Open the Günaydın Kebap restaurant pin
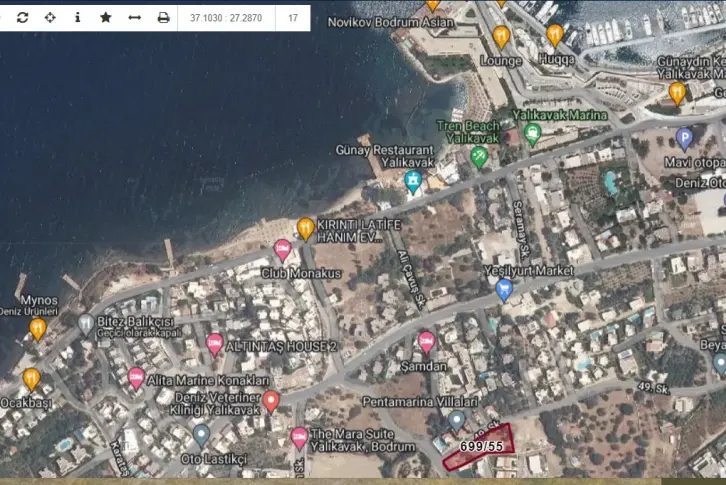 pyautogui.click(x=677, y=94)
